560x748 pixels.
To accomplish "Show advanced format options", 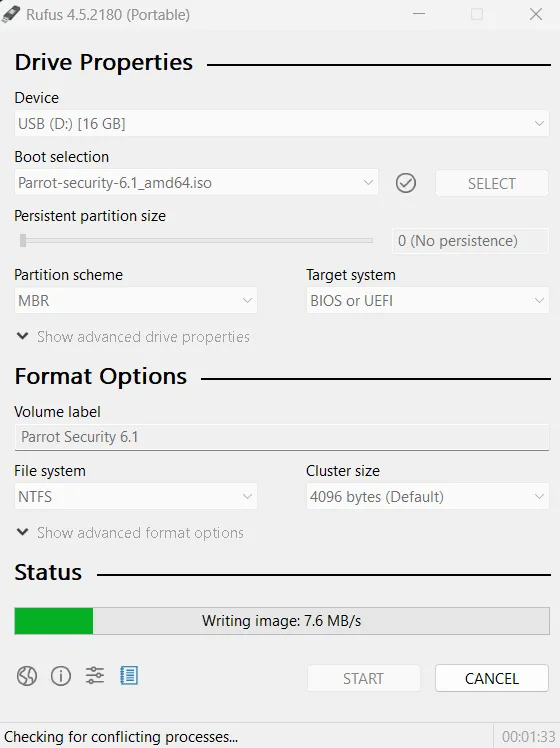I will [130, 533].
